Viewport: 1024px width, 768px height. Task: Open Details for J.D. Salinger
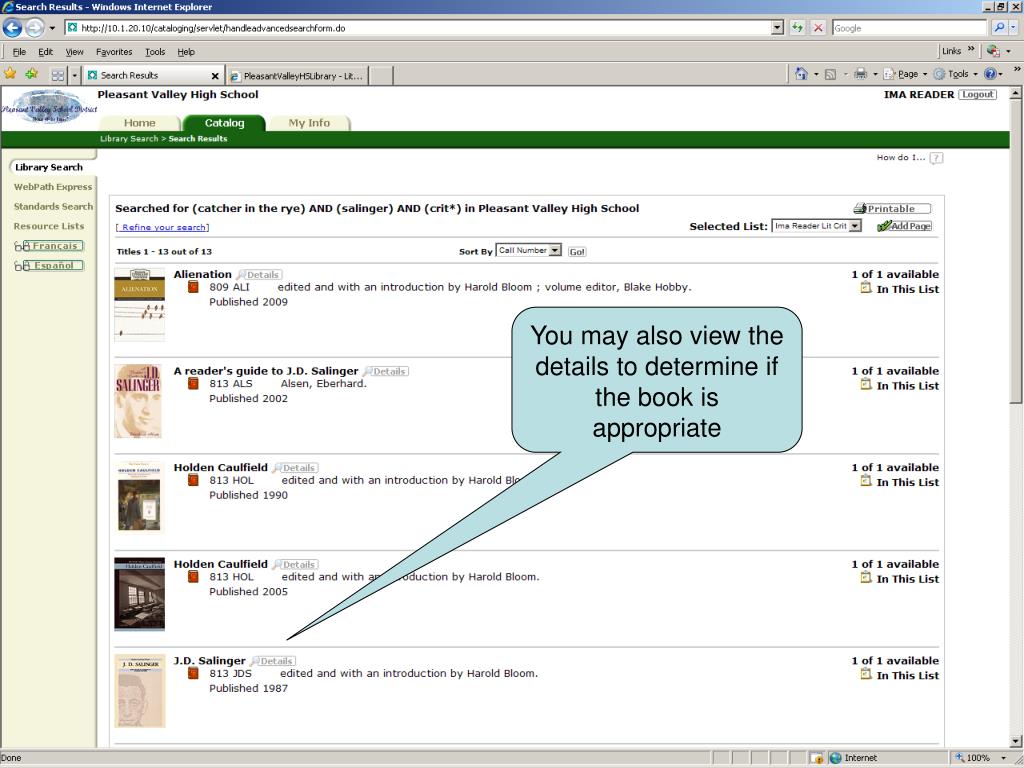point(273,662)
